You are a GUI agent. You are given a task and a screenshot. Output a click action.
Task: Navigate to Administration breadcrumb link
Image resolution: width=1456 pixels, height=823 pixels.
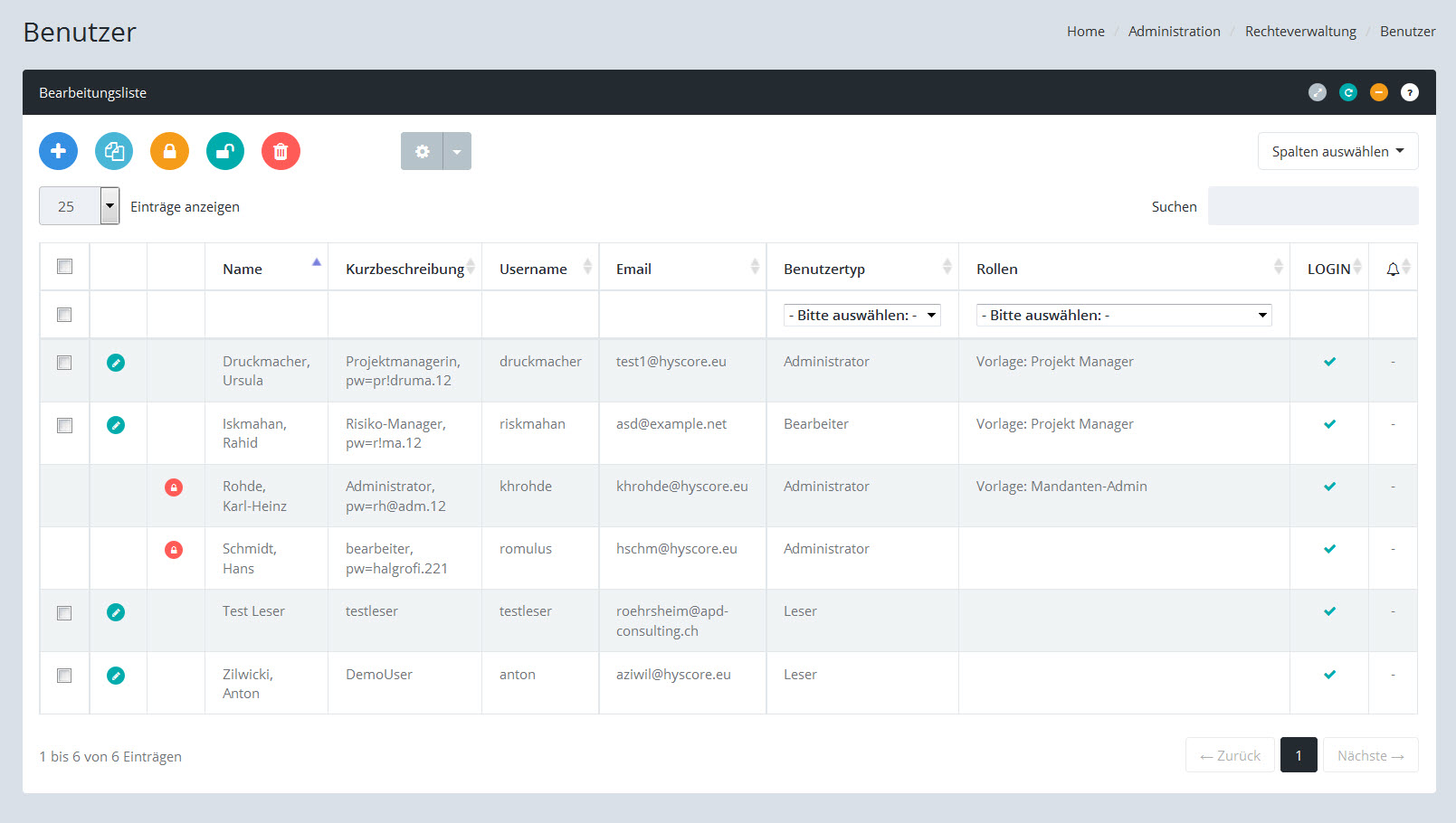[1174, 32]
